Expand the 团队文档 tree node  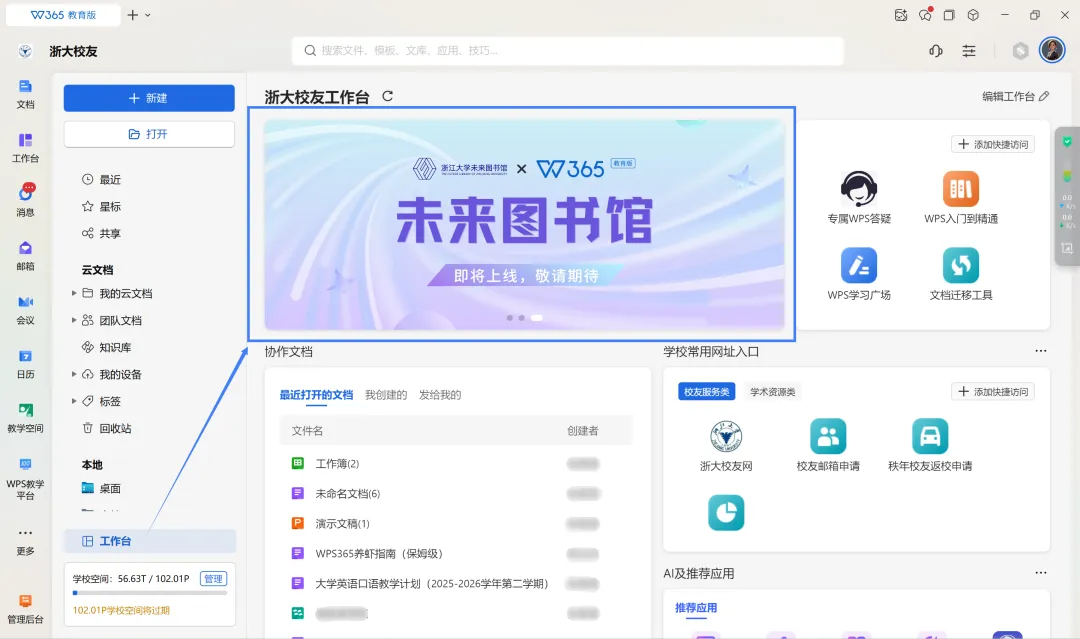click(74, 320)
